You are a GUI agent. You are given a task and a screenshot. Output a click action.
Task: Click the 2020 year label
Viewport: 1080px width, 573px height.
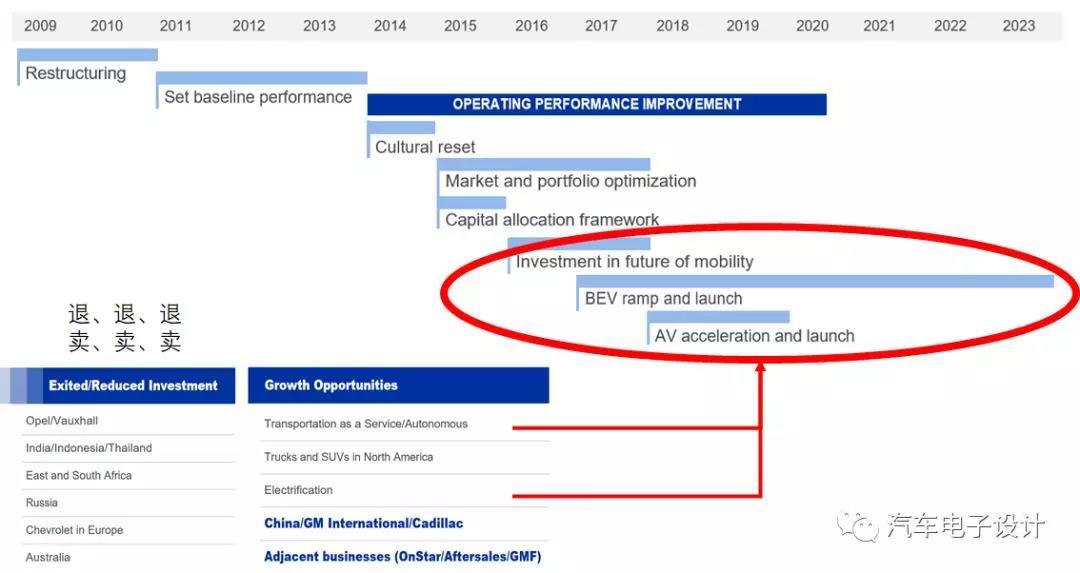coord(812,26)
